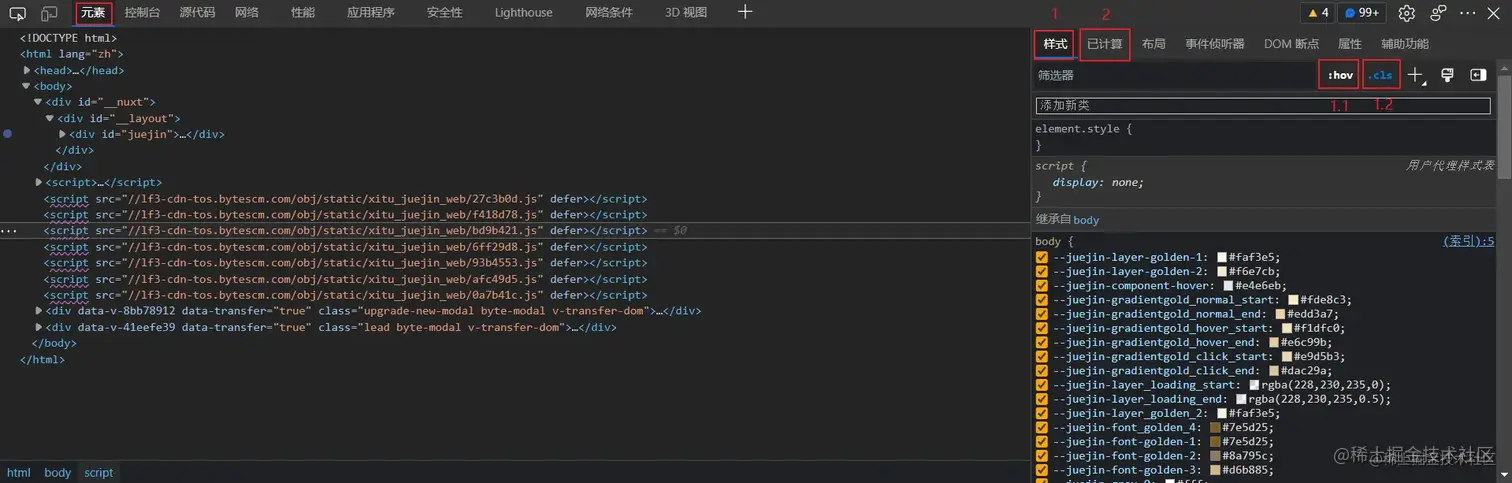Screen dimensions: 1512x483
Task: Switch to the Lighthouse tab
Action: pyautogui.click(x=523, y=13)
